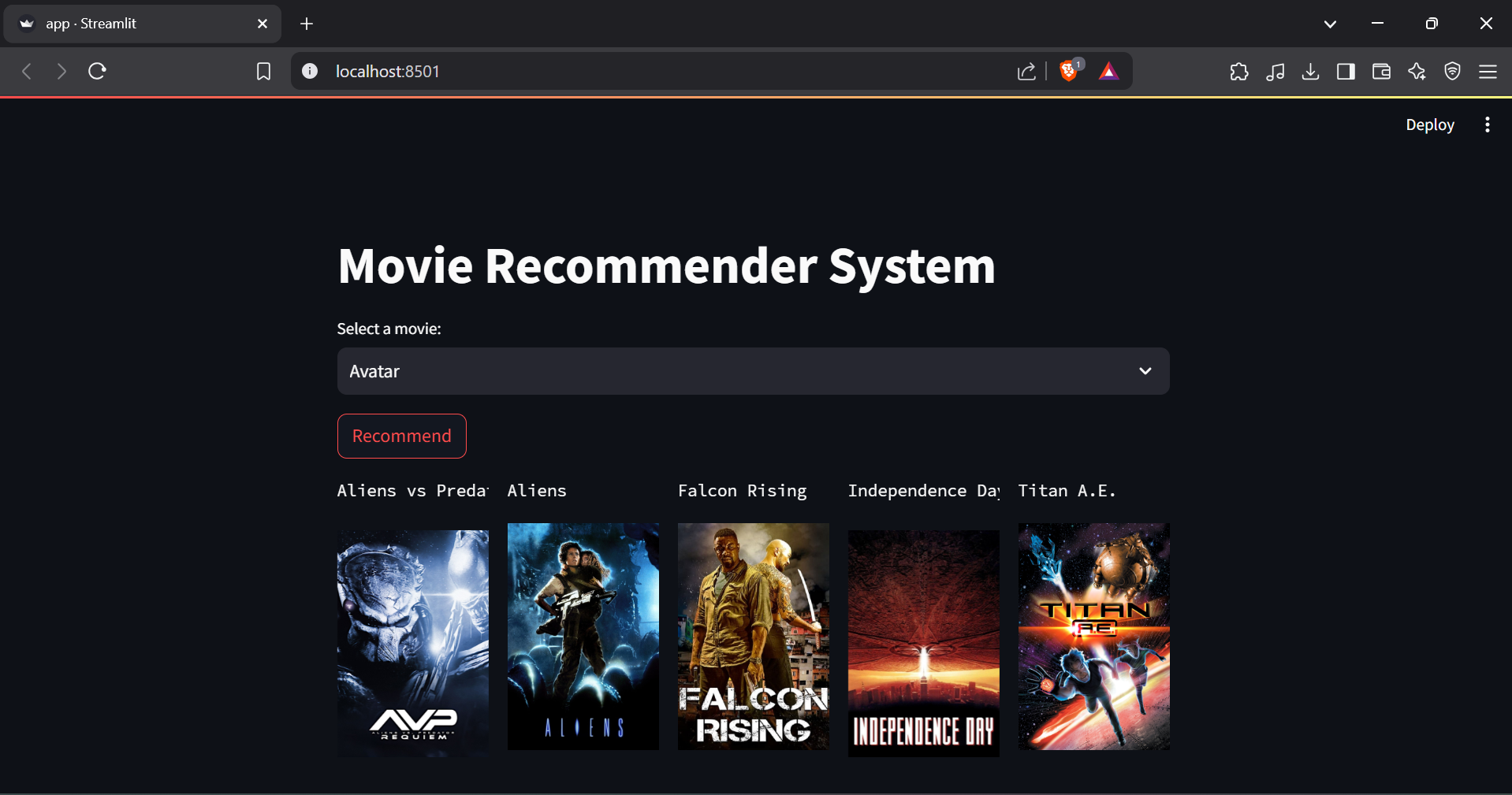Click the Falcon Rising poster
This screenshot has height=795, width=1512.
(753, 636)
